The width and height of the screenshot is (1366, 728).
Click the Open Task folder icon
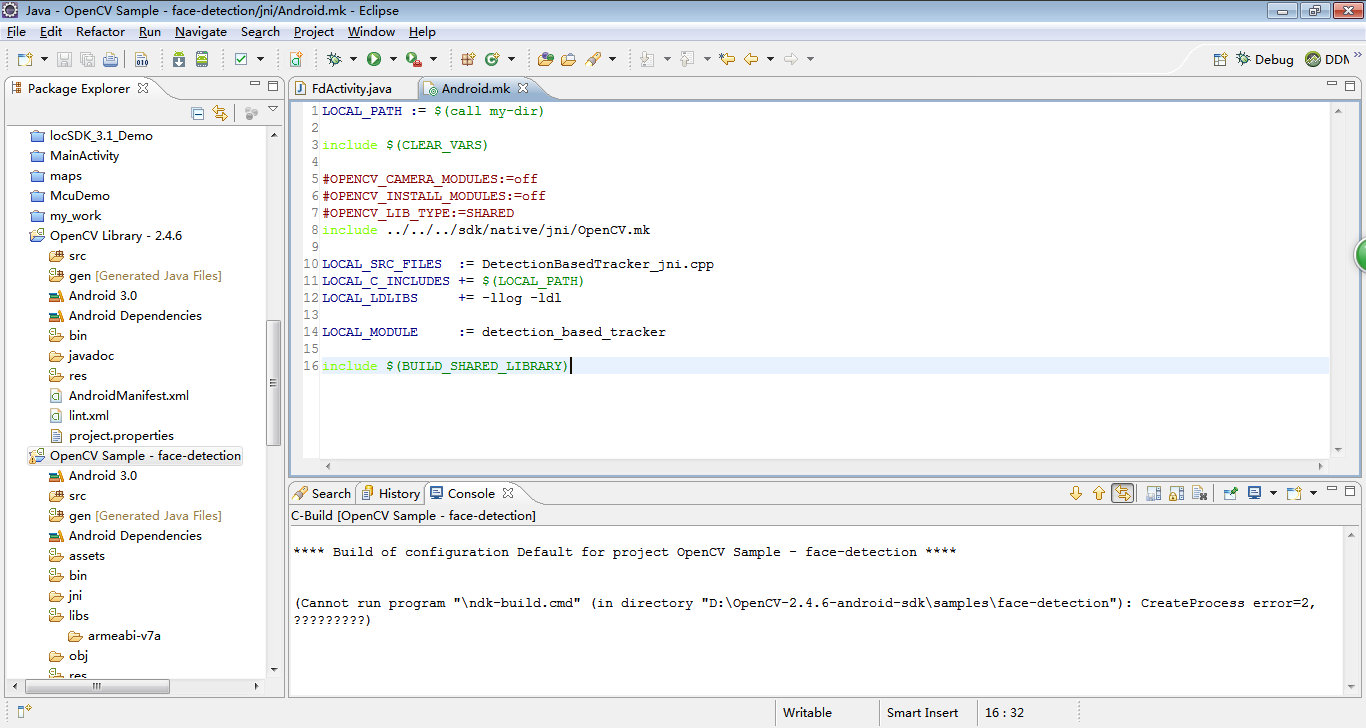tap(568, 59)
